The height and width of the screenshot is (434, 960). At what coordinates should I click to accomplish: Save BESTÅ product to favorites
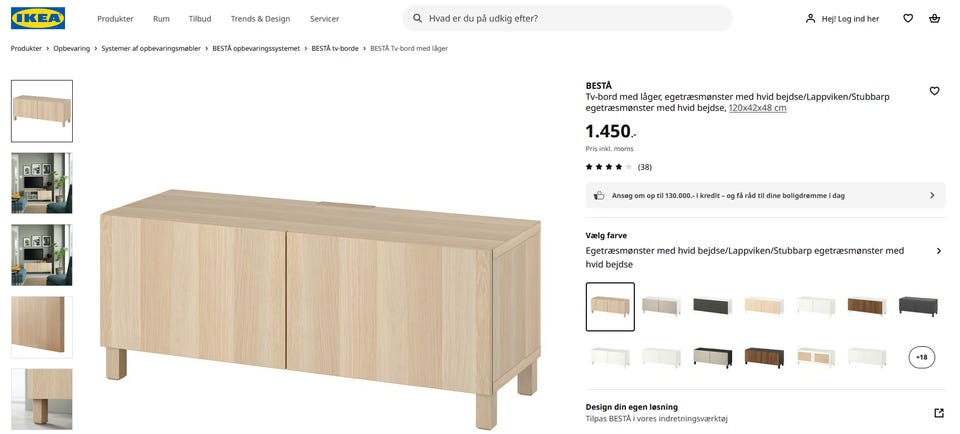pyautogui.click(x=934, y=91)
